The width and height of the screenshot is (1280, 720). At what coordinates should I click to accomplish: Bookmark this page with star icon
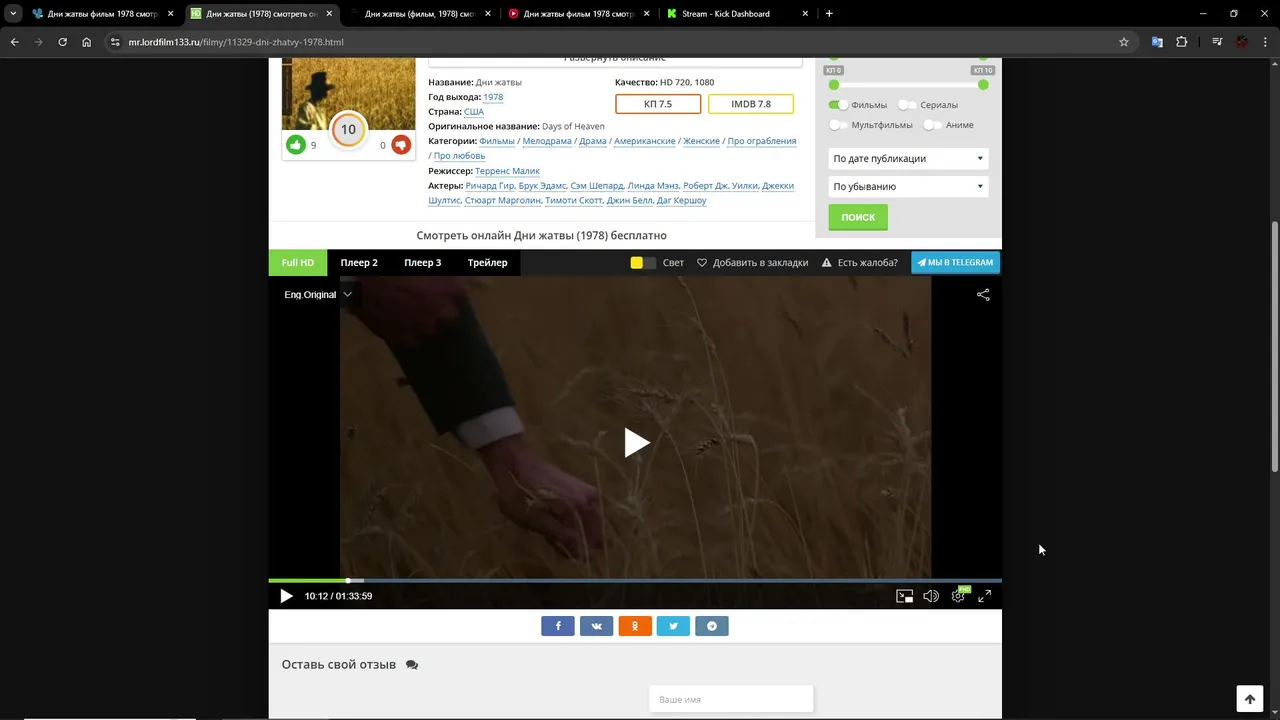tap(1124, 42)
